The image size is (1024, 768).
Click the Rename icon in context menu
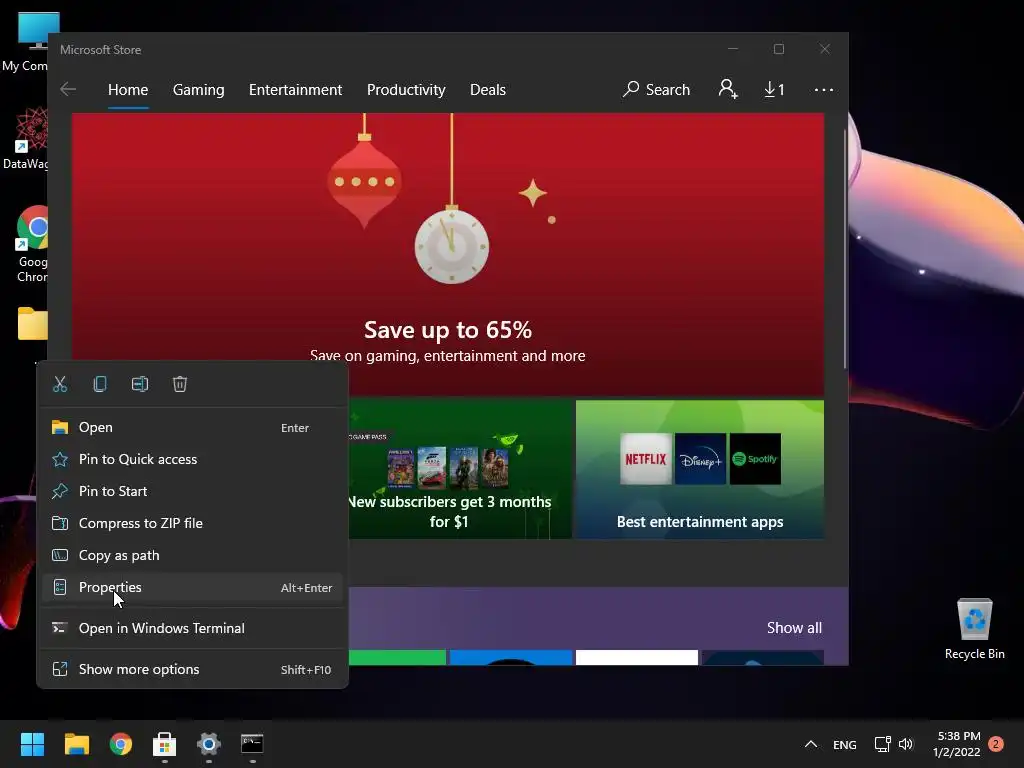point(140,384)
